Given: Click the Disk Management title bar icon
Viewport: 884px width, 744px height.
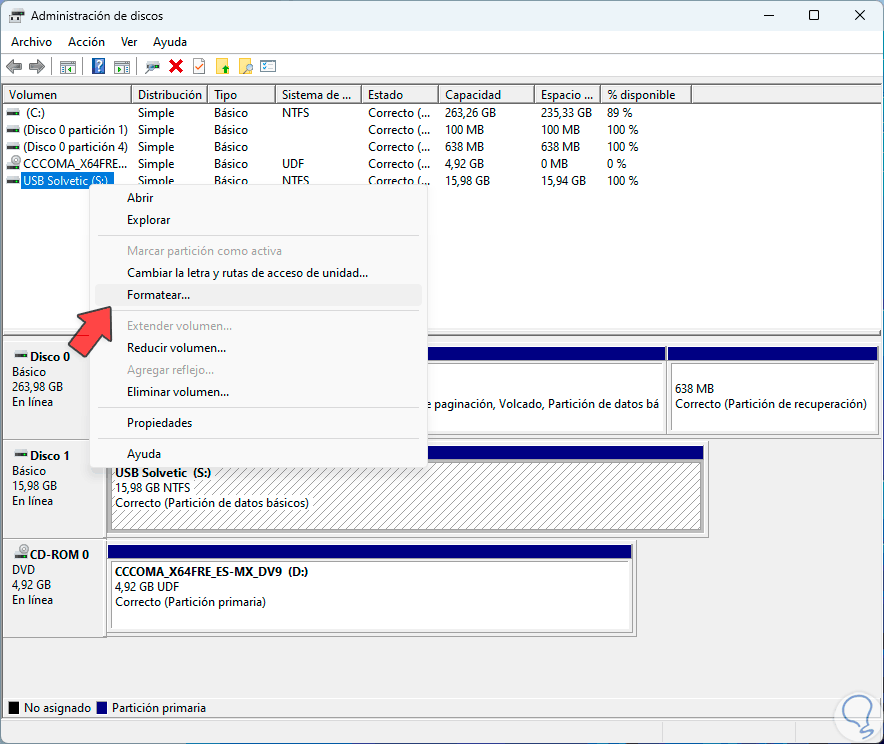Looking at the screenshot, I should [x=17, y=16].
